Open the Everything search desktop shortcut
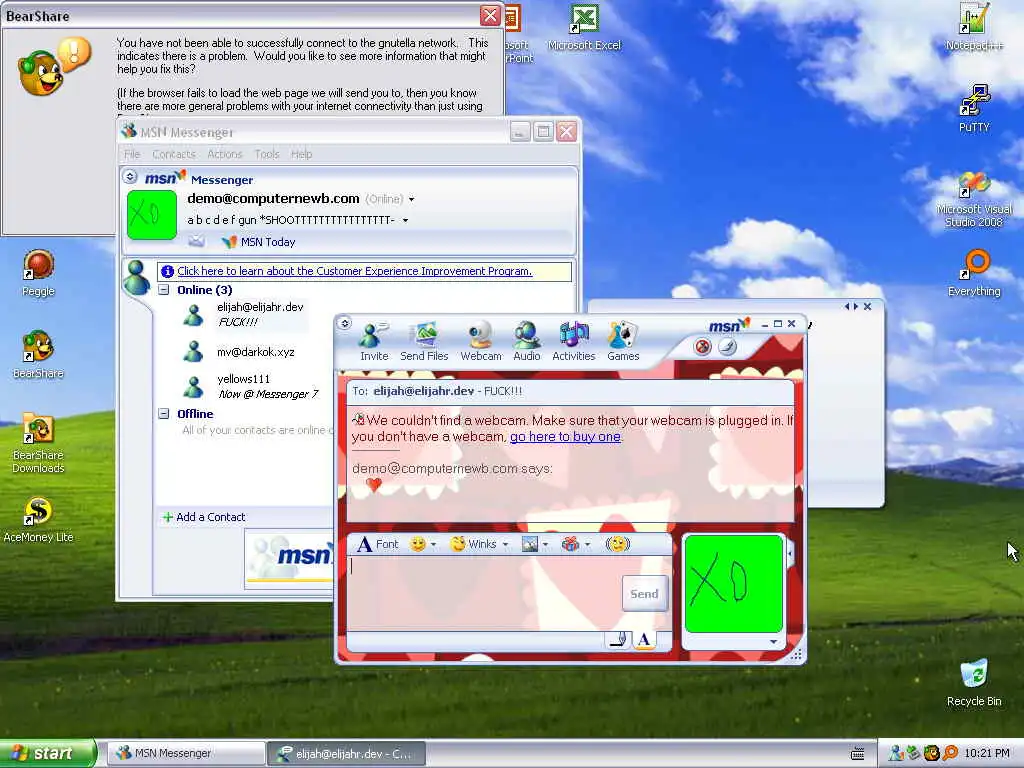Screen dimensions: 1024x768 (x=974, y=273)
